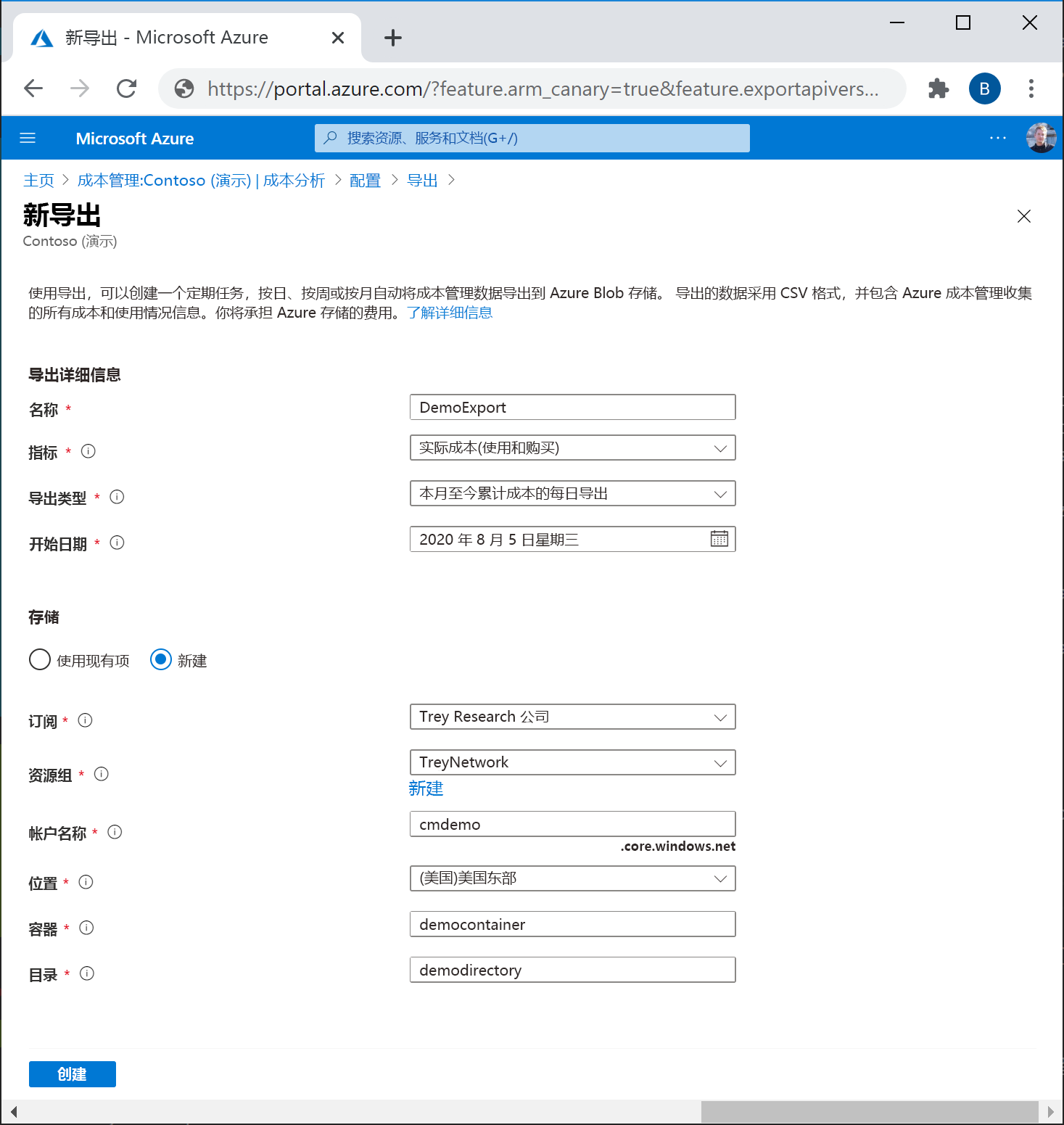This screenshot has width=1064, height=1125.
Task: Click the democontainer field
Action: 573,924
